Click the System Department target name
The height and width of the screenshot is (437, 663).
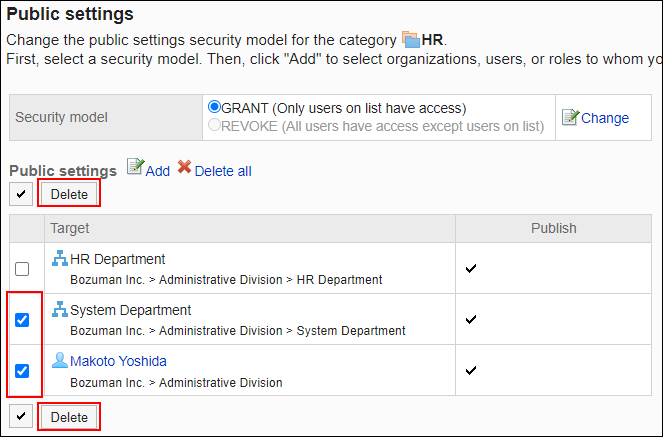tap(131, 310)
